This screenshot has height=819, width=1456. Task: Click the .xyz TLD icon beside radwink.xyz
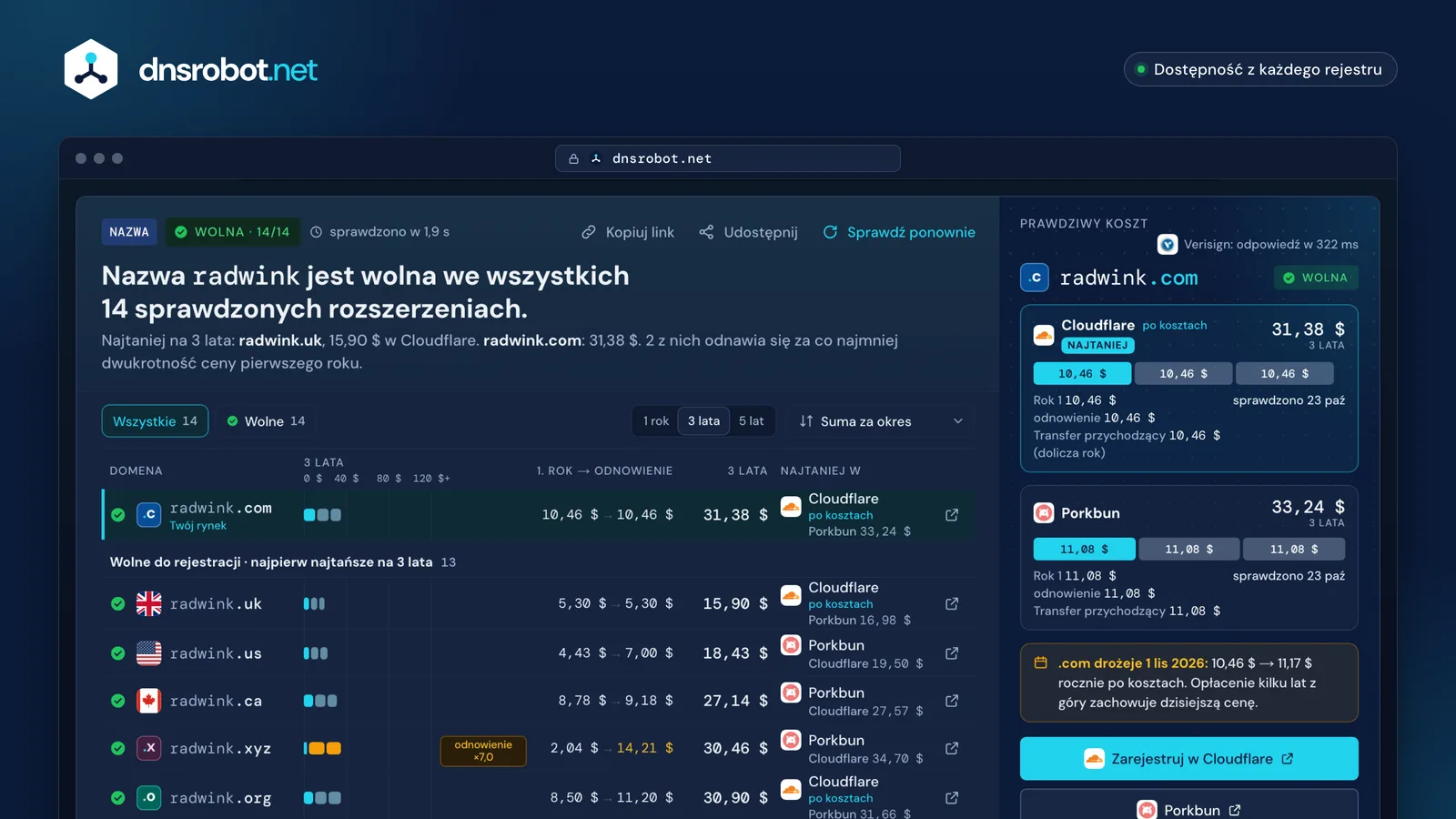click(x=149, y=748)
